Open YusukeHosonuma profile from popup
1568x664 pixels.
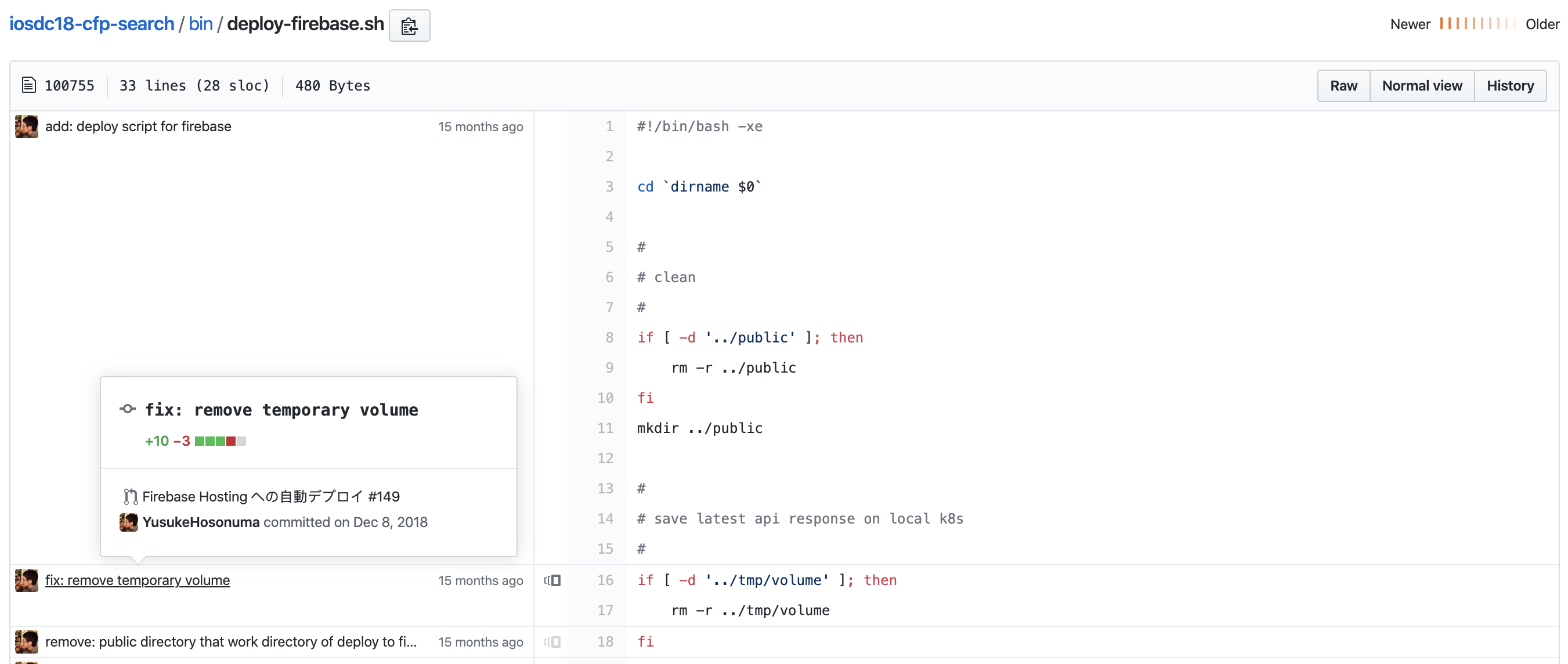[201, 522]
